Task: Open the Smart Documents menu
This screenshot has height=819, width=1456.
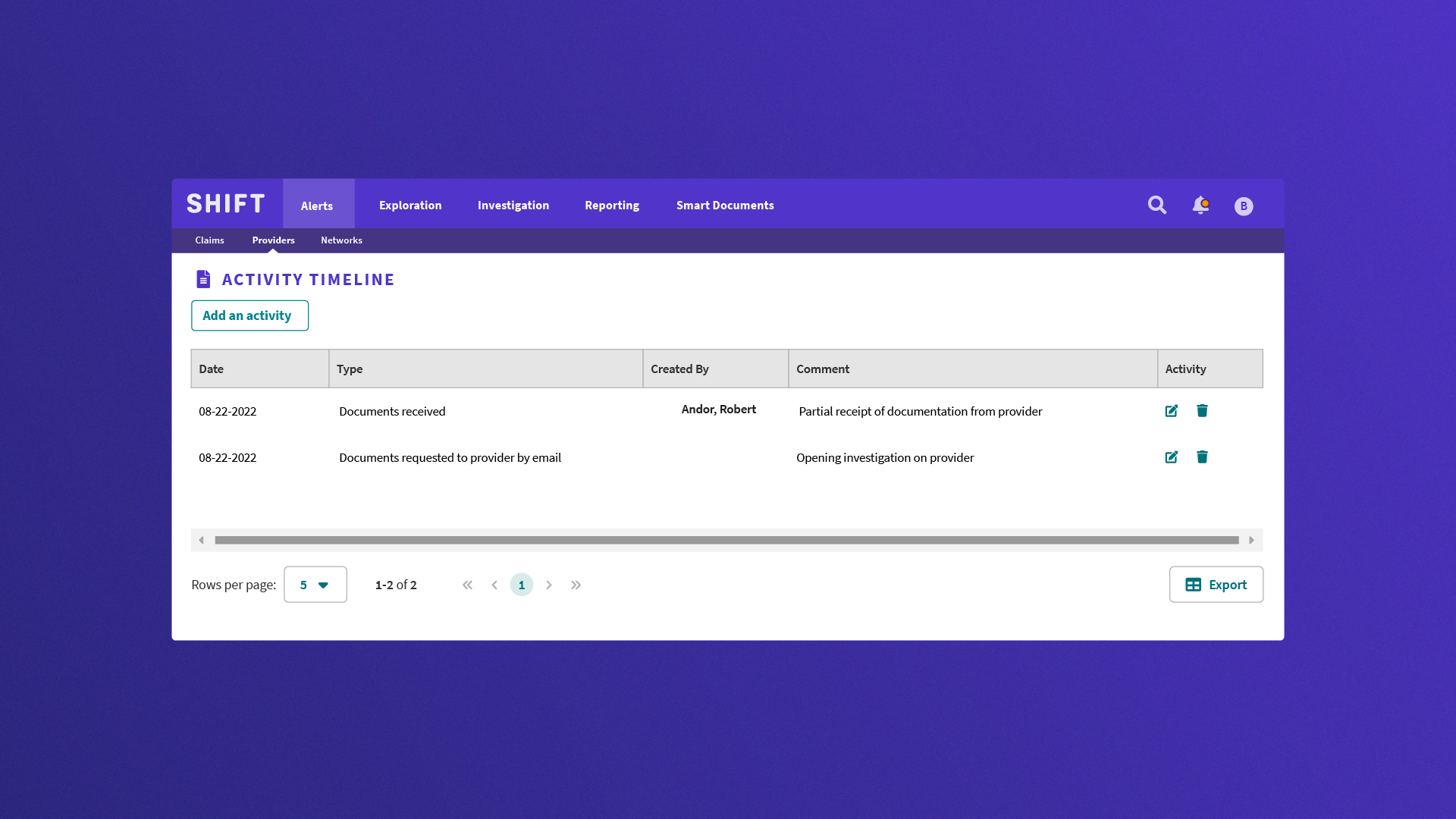Action: tap(725, 206)
